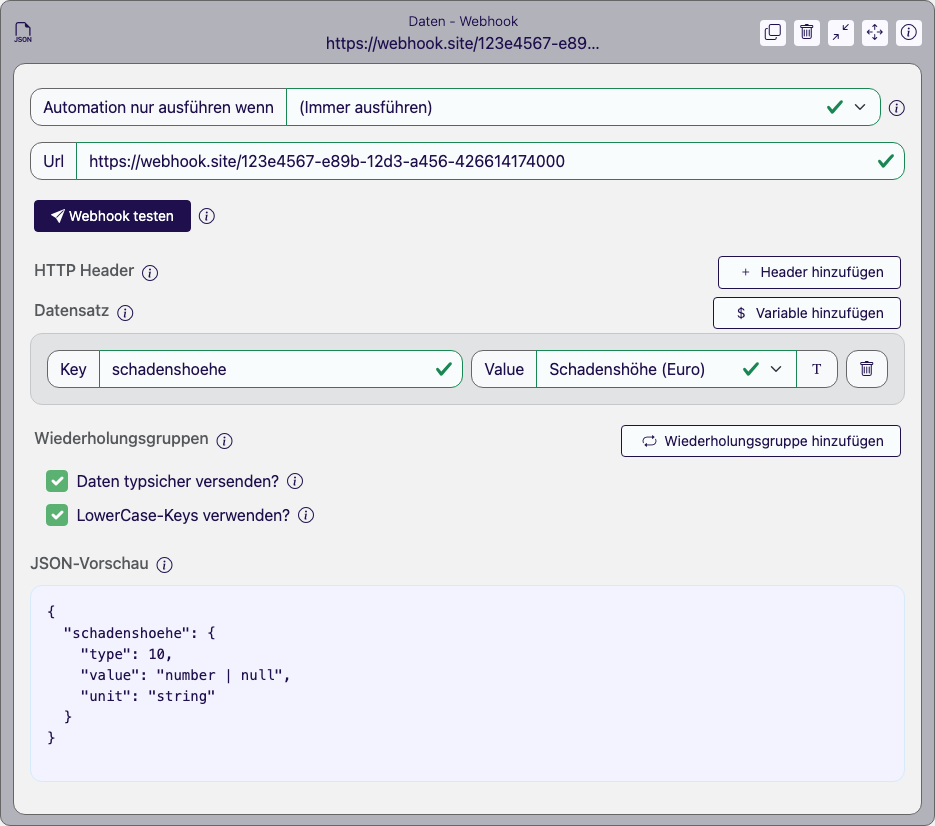Click the HTTP Header label
This screenshot has width=935, height=826.
click(84, 271)
